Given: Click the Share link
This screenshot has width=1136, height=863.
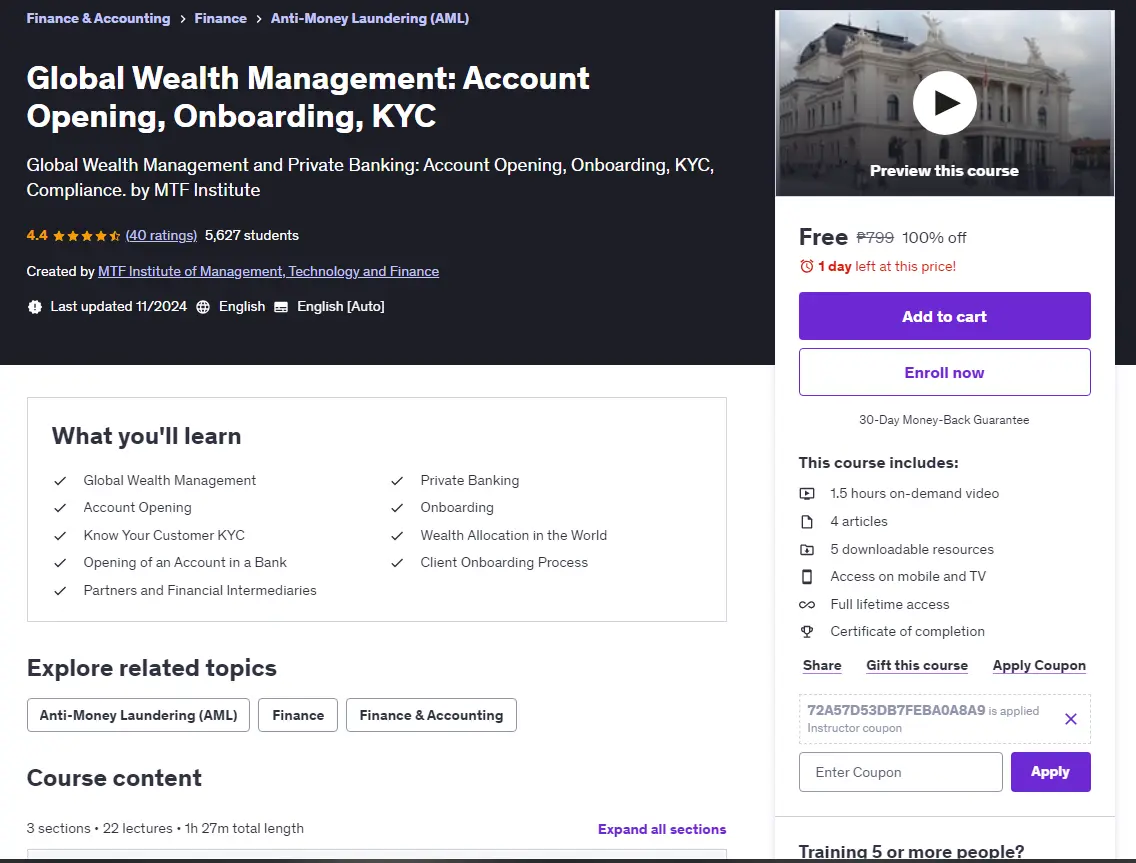Looking at the screenshot, I should pos(822,665).
